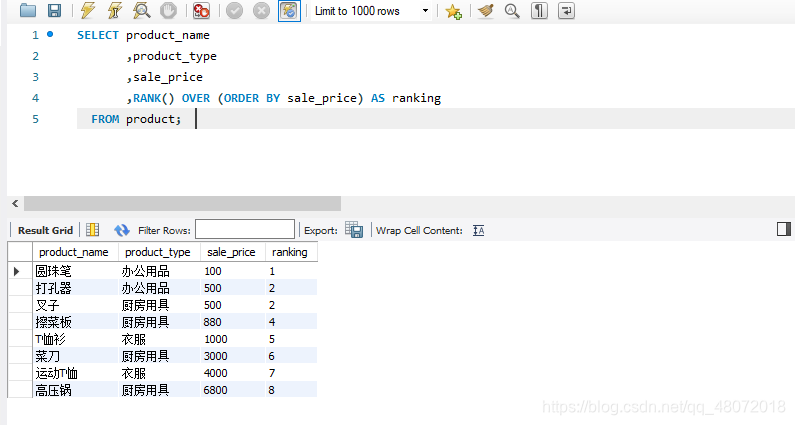Focus the Filter Rows input field
Viewport: 795px width, 425px height.
click(245, 229)
